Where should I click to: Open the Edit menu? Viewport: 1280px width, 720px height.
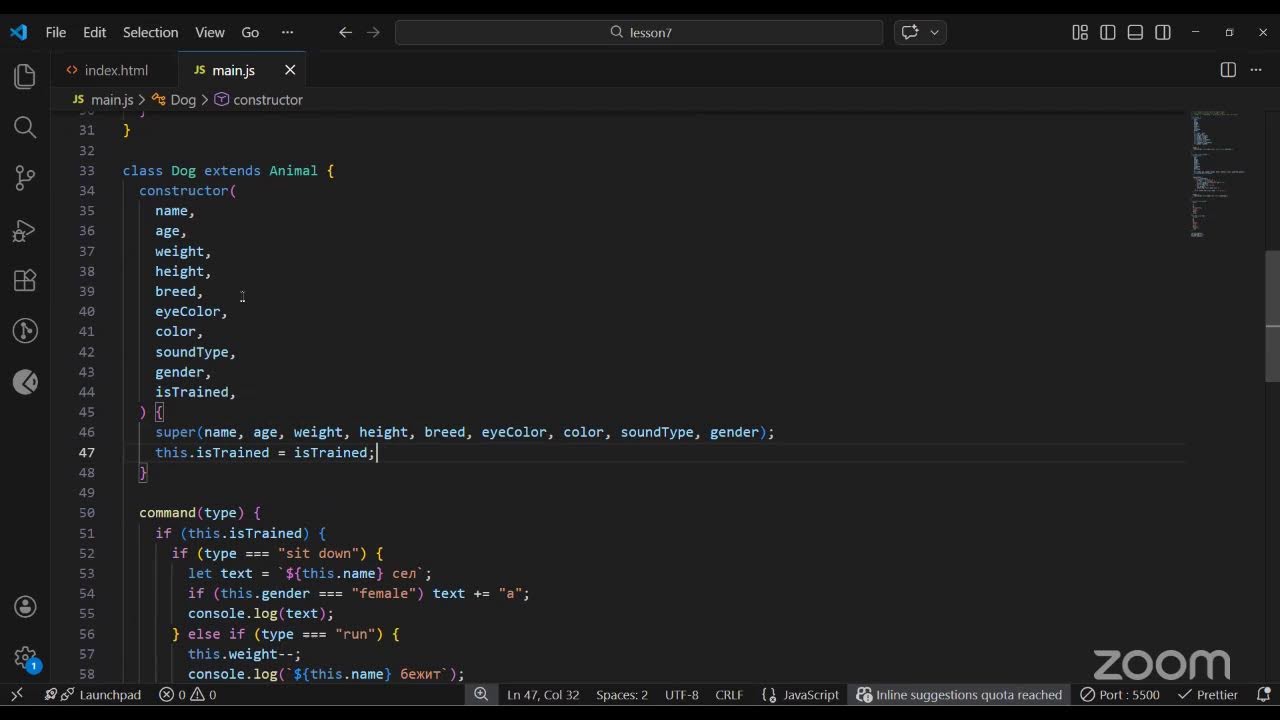click(x=94, y=32)
